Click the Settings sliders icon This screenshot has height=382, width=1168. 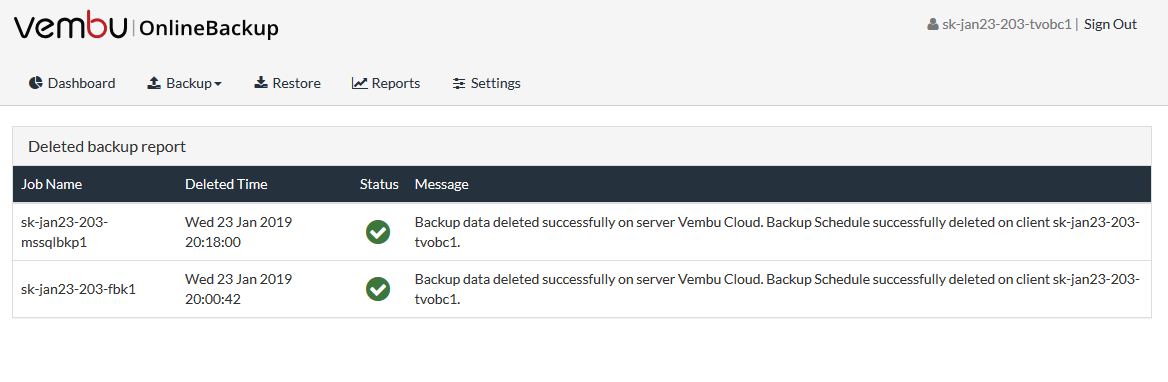coord(459,83)
